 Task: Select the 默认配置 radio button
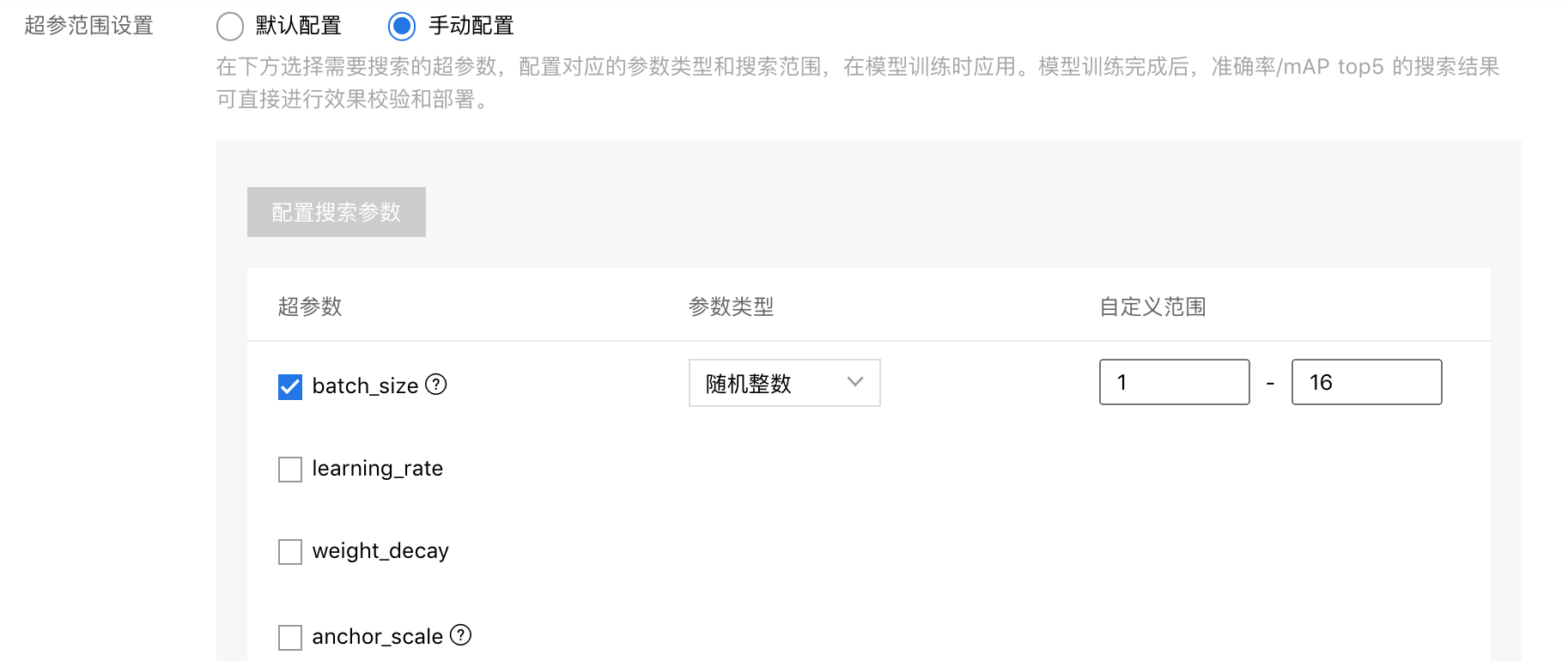point(230,27)
